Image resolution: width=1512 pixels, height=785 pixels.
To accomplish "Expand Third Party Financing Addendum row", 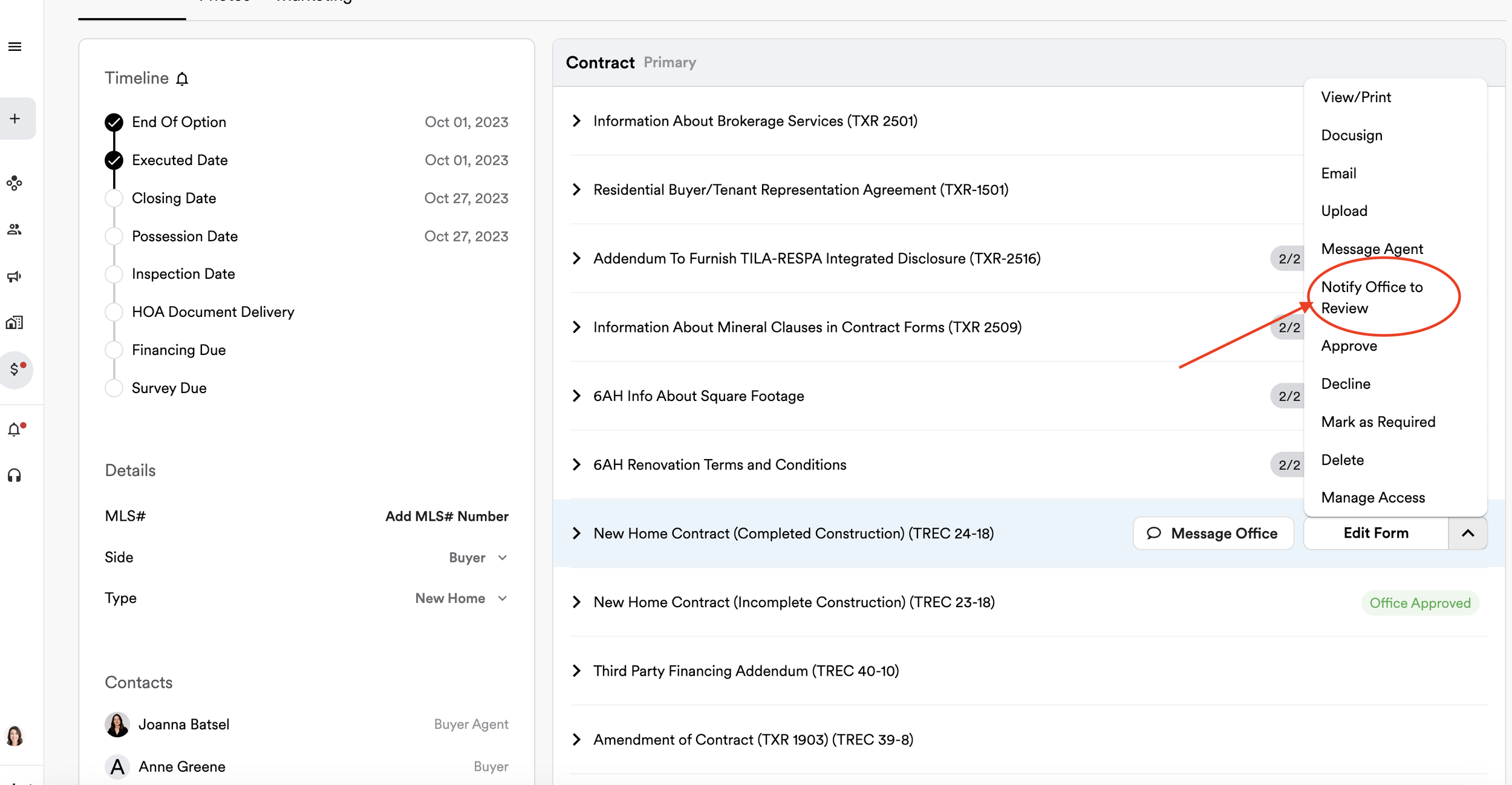I will pos(576,671).
